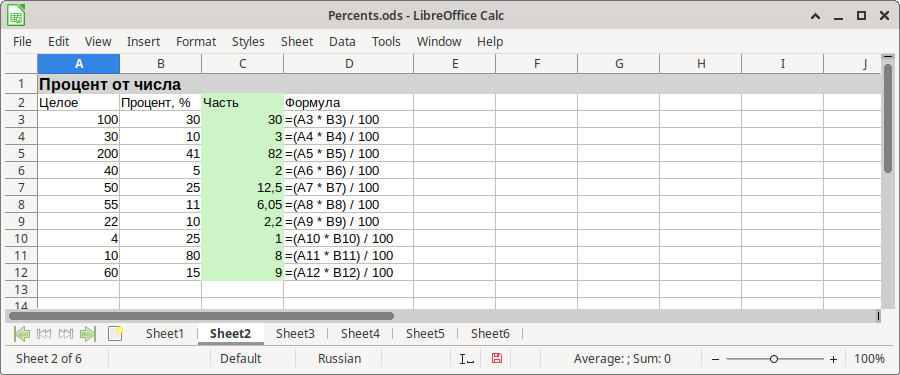Select row 12 header
900x375 pixels.
21,272
